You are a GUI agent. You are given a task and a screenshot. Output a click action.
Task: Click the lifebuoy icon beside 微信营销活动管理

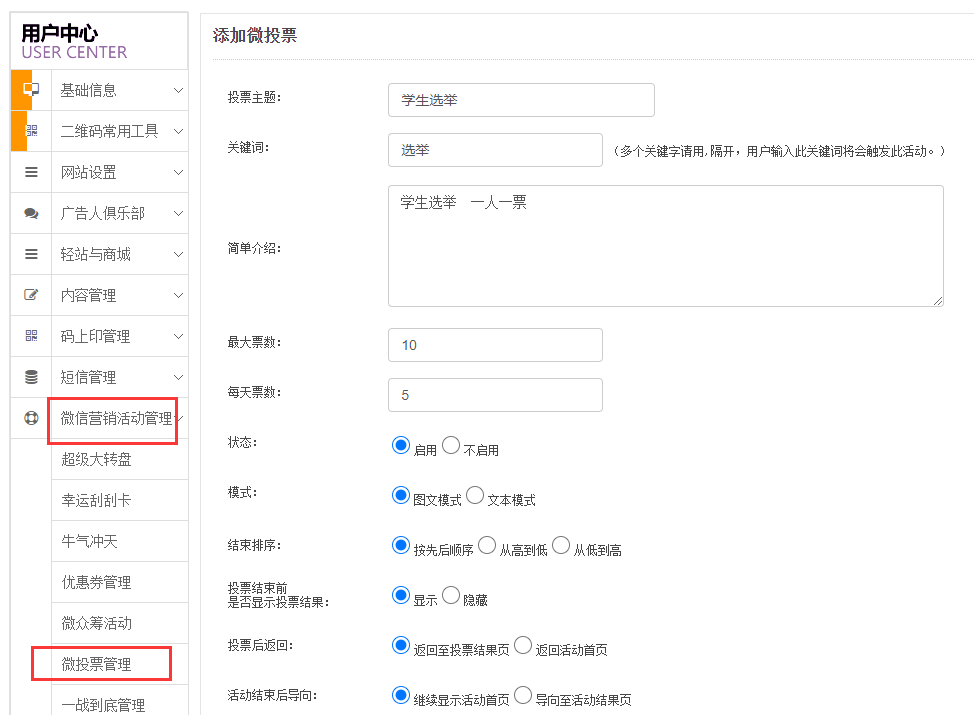[31, 418]
